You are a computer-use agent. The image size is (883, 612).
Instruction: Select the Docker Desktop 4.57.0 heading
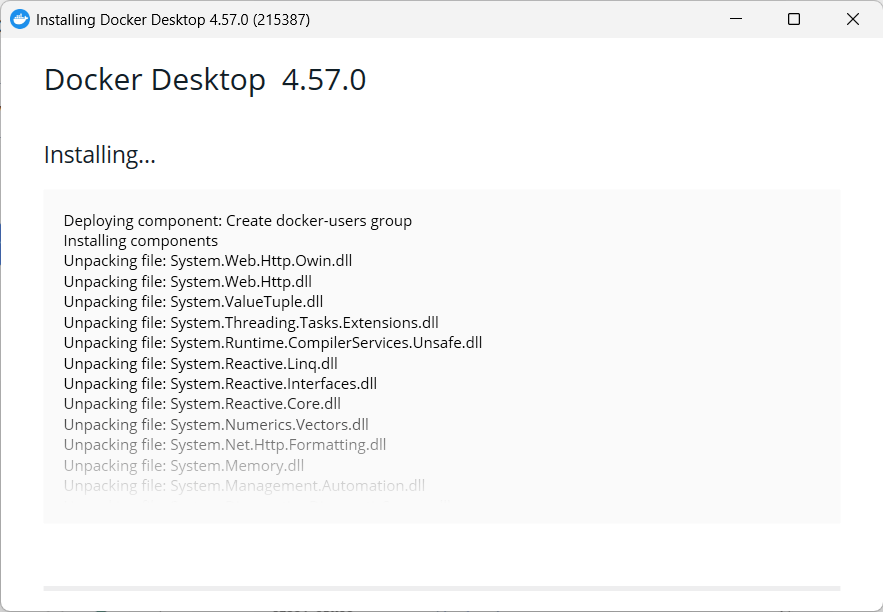(204, 79)
